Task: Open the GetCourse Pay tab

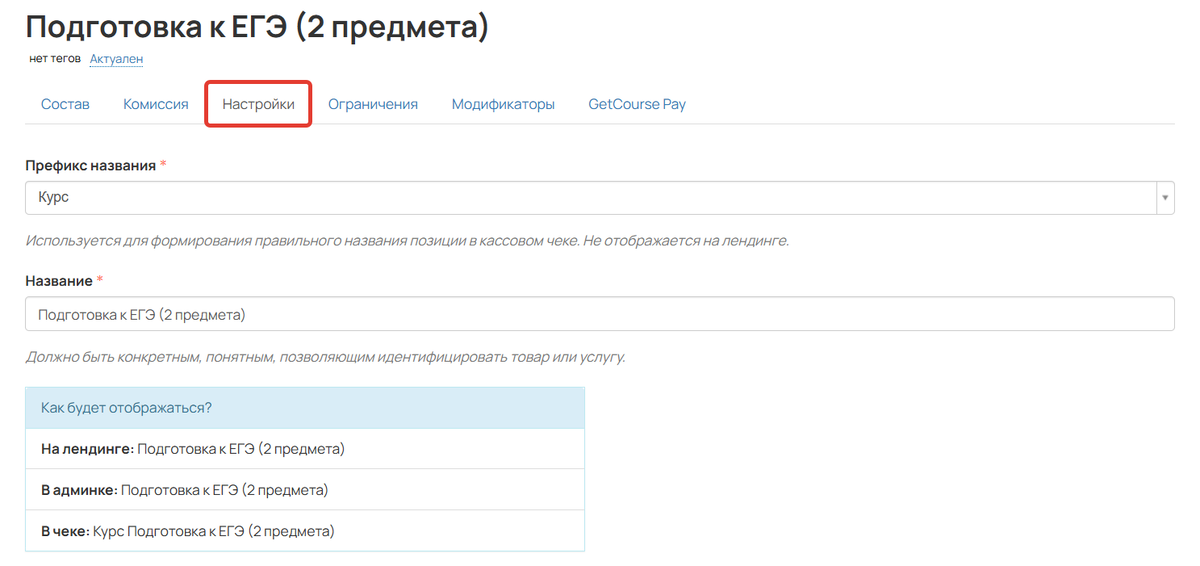Action: pyautogui.click(x=637, y=104)
